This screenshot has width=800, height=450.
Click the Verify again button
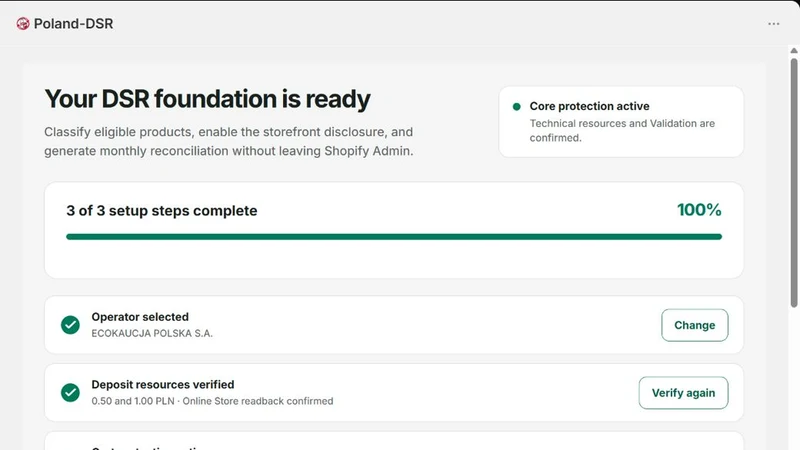pos(683,393)
